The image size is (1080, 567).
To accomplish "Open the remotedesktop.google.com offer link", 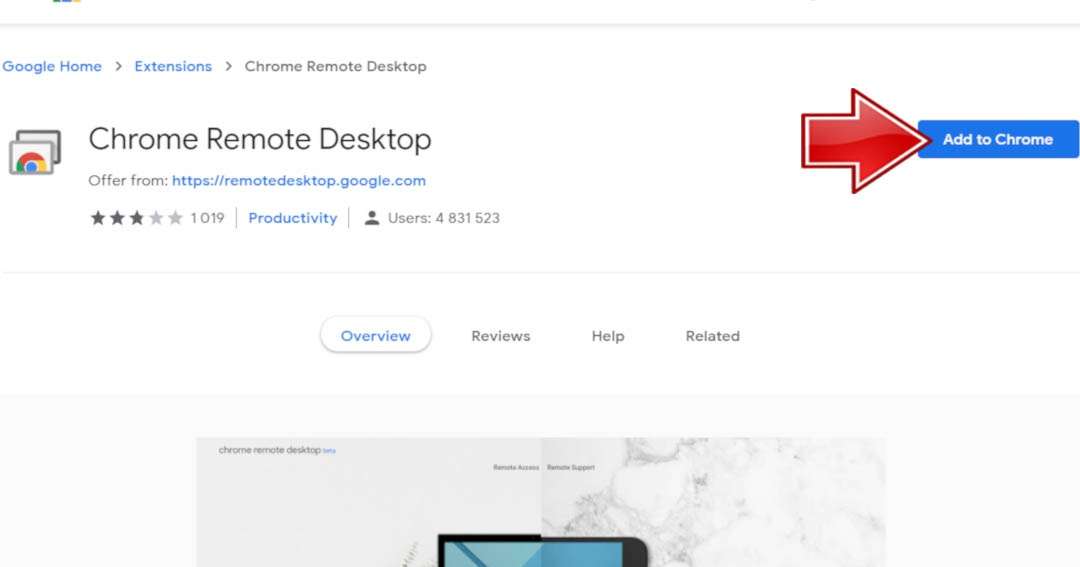I will [x=299, y=181].
